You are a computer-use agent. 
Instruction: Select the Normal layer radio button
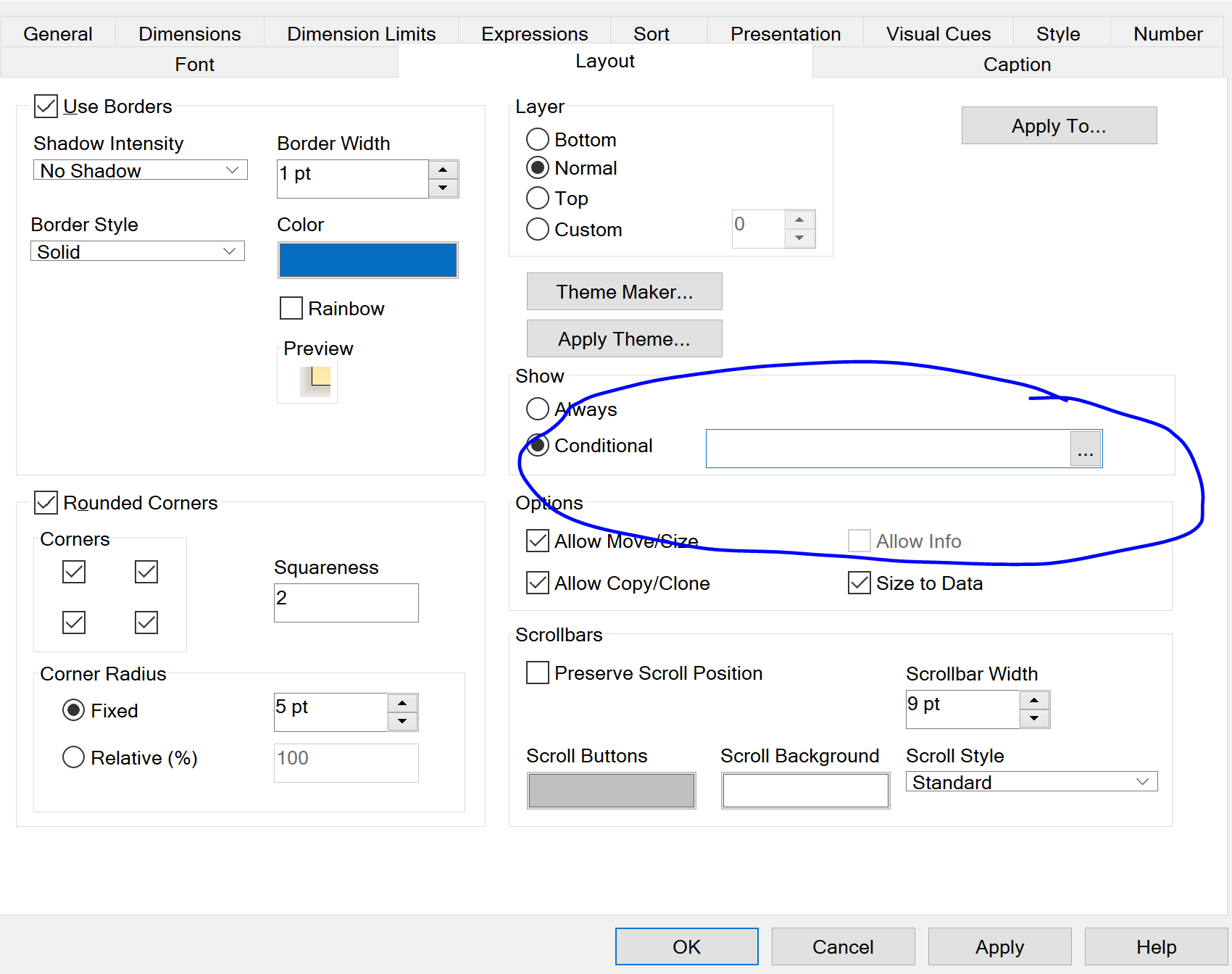tap(538, 168)
